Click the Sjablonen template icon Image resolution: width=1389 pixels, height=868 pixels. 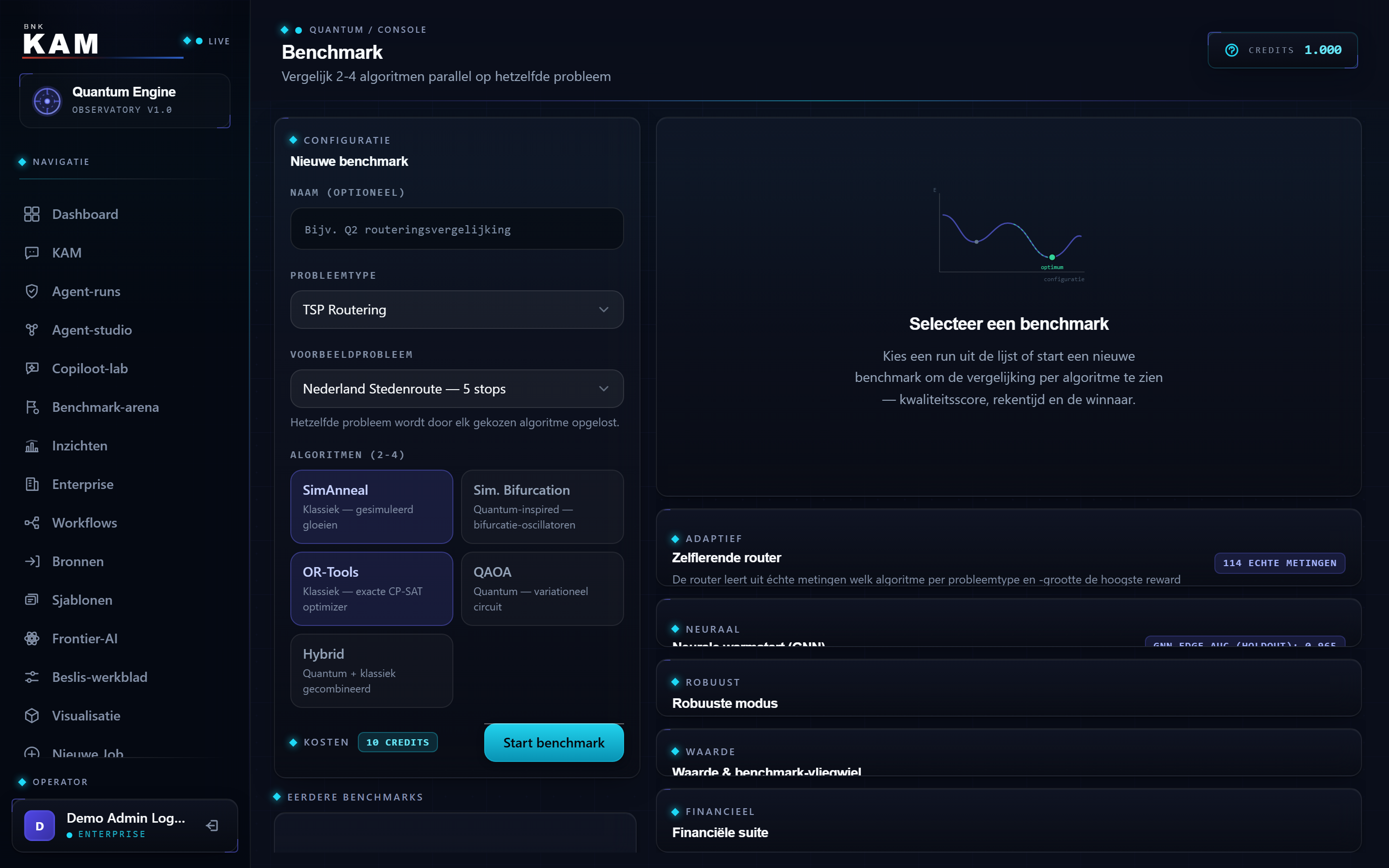(31, 599)
